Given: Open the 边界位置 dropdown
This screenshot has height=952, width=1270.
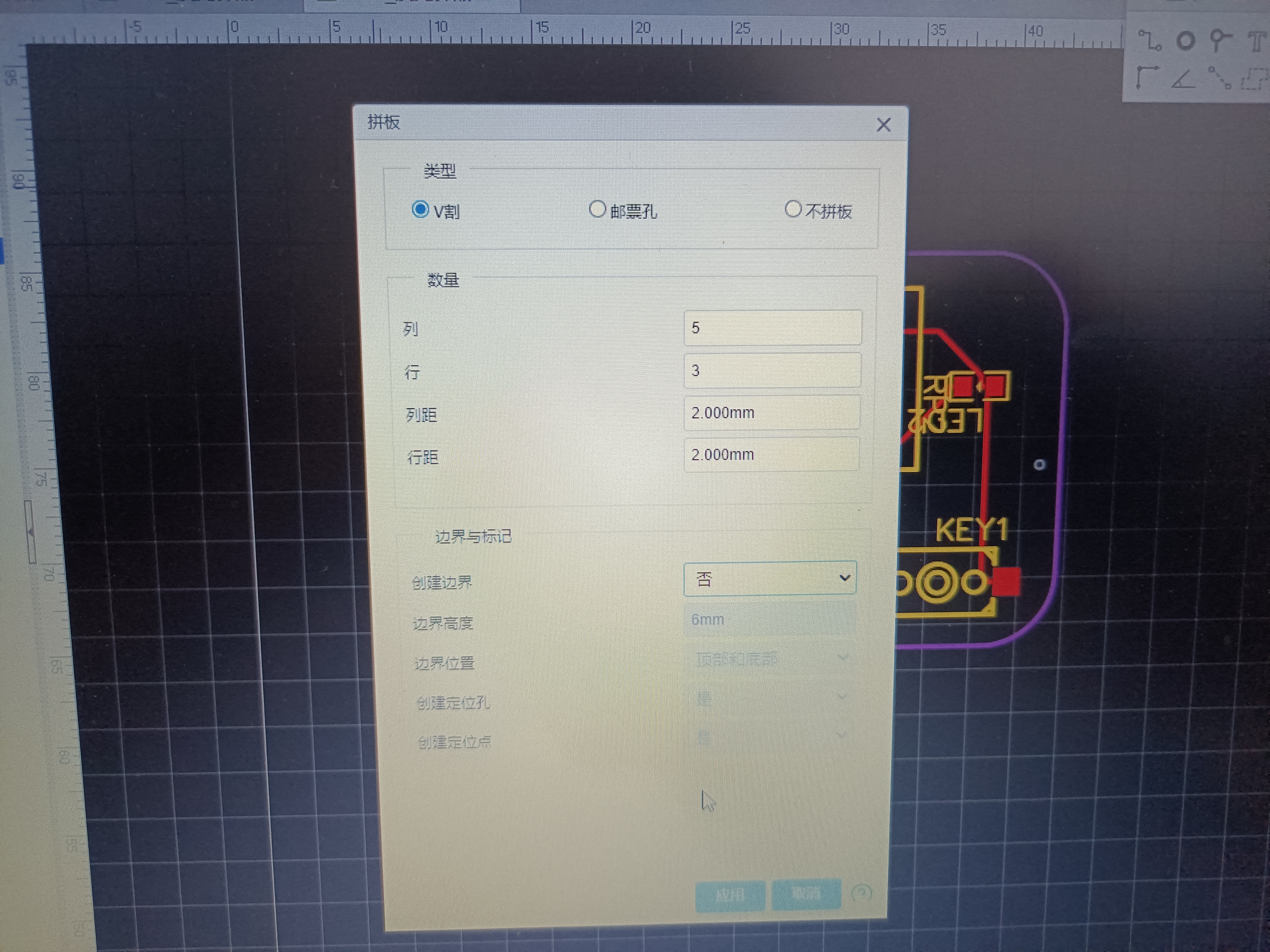Looking at the screenshot, I should coord(770,658).
